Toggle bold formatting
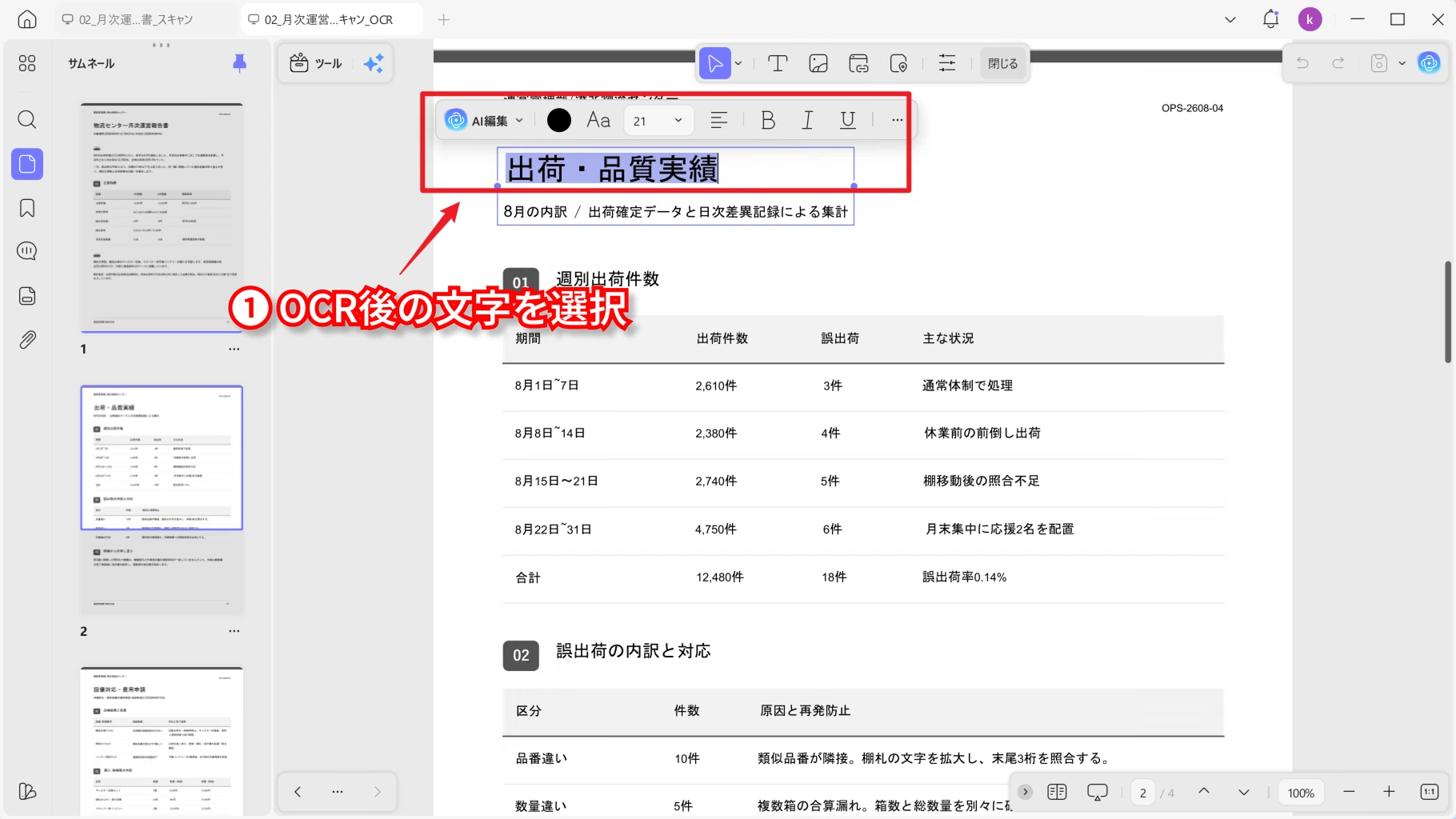This screenshot has height=819, width=1456. pos(768,120)
